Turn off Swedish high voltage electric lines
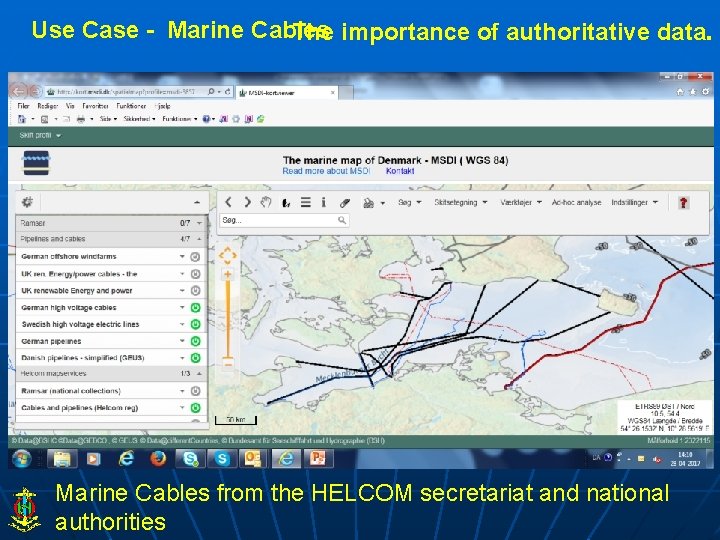The width and height of the screenshot is (720, 540). point(195,324)
